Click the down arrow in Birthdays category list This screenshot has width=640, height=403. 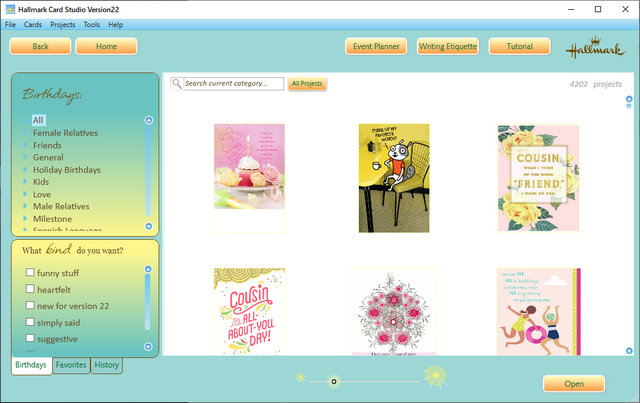click(149, 226)
